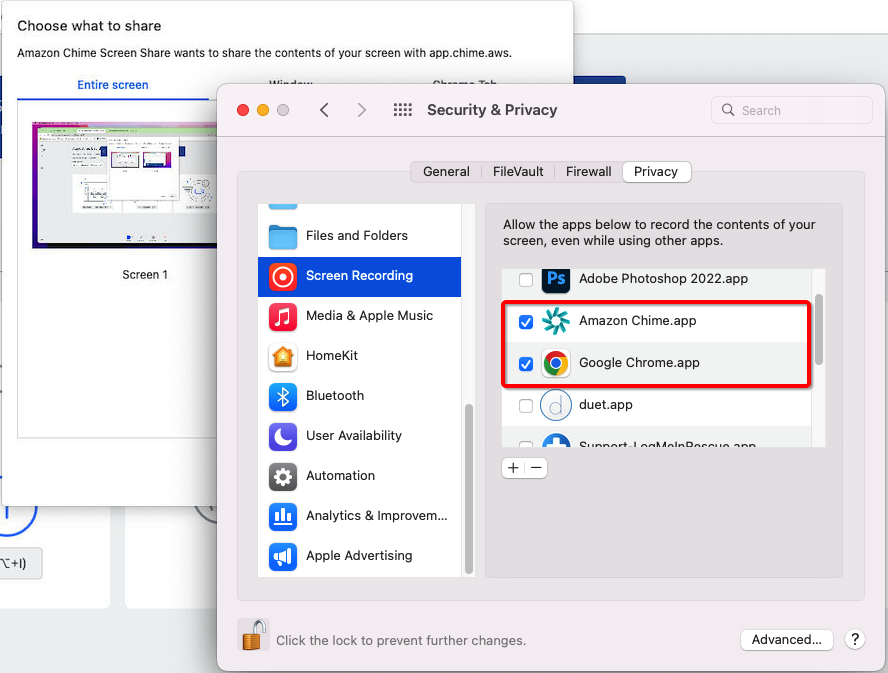
Task: Click the User Availability moon icon
Action: (283, 437)
